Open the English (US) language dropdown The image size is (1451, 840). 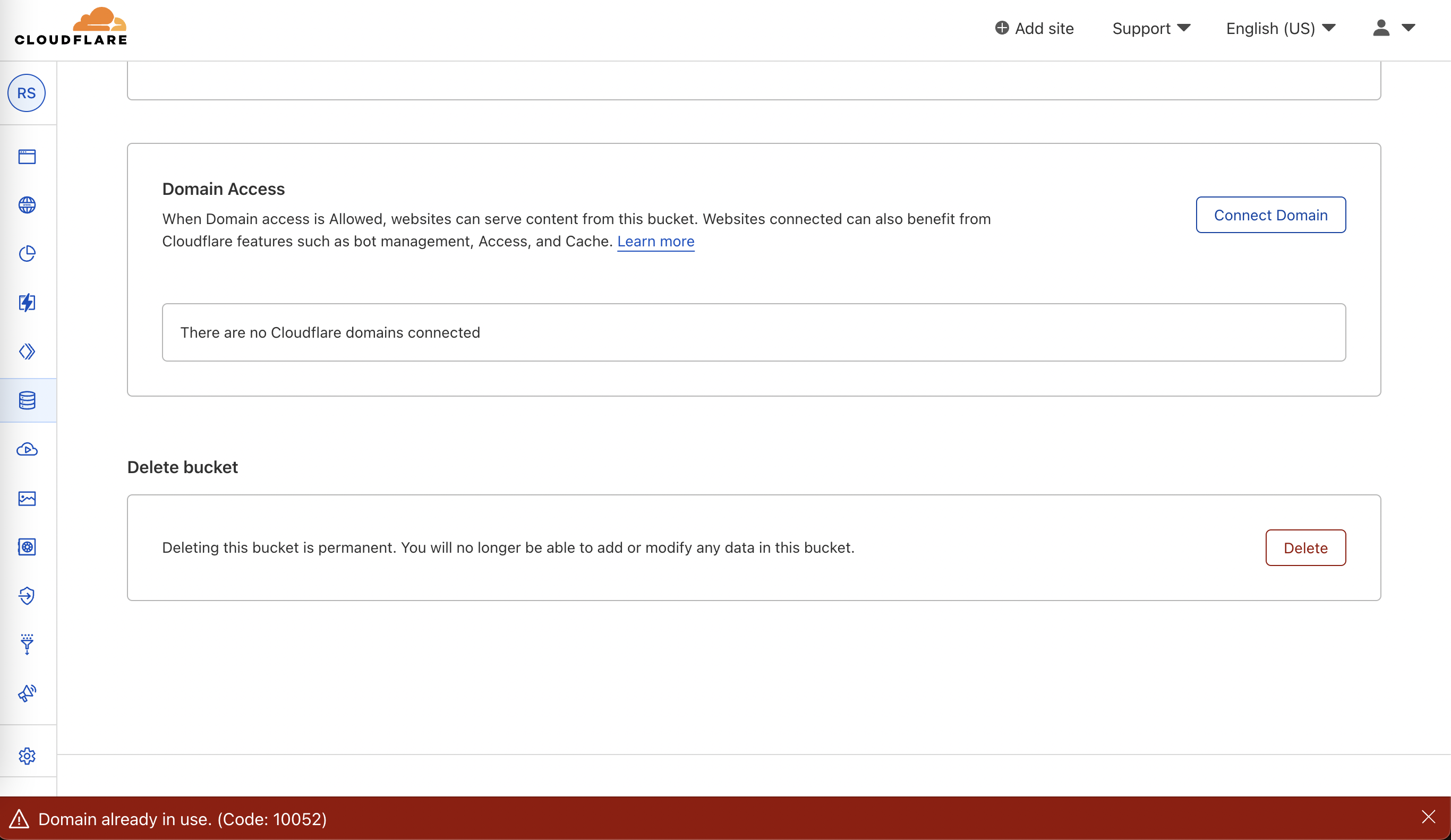pyautogui.click(x=1279, y=28)
